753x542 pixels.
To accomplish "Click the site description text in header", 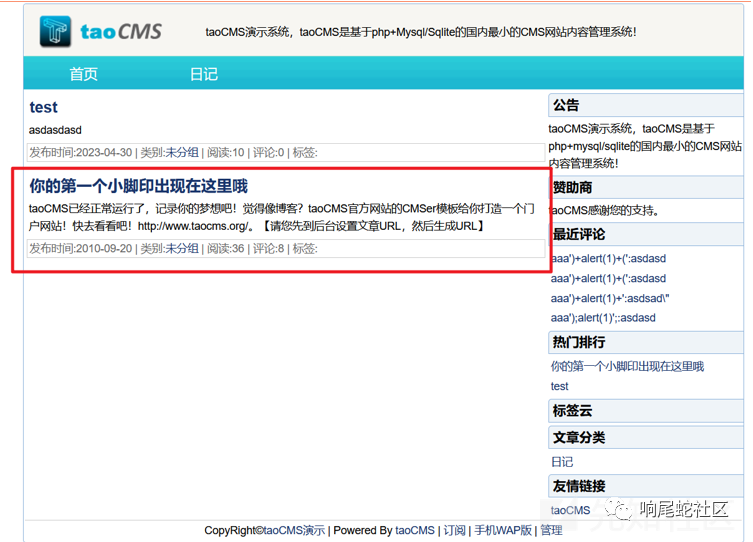I will pos(421,32).
